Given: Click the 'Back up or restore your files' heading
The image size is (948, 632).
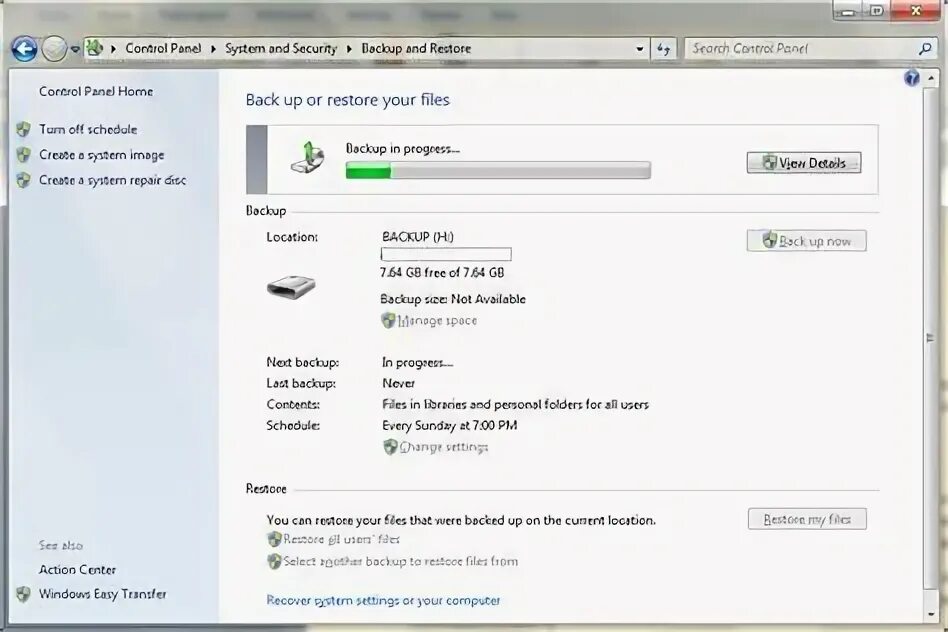Looking at the screenshot, I should [348, 100].
